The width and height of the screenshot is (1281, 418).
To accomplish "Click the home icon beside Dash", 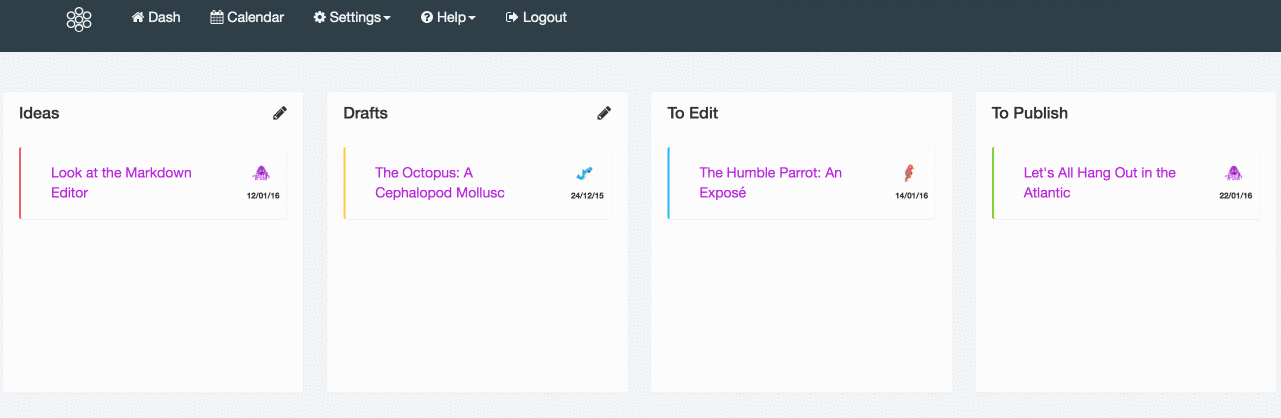I will [138, 17].
